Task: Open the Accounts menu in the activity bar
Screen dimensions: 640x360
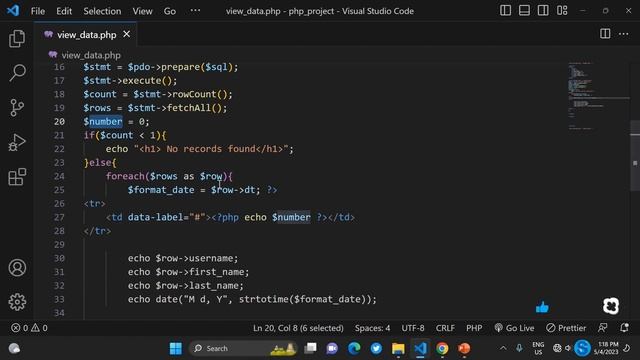Action: pos(17,268)
